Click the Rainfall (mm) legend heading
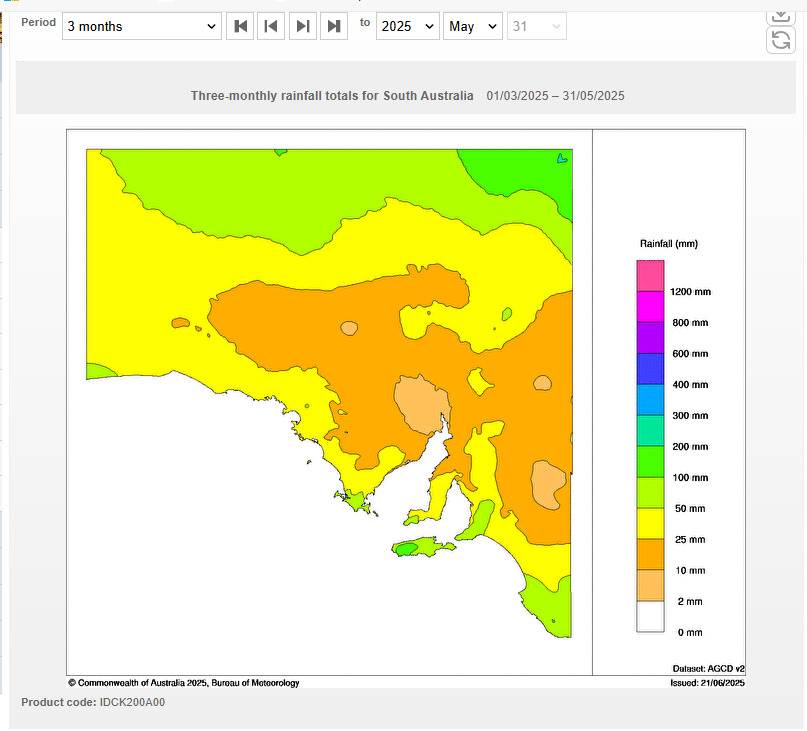This screenshot has width=807, height=731. point(669,244)
